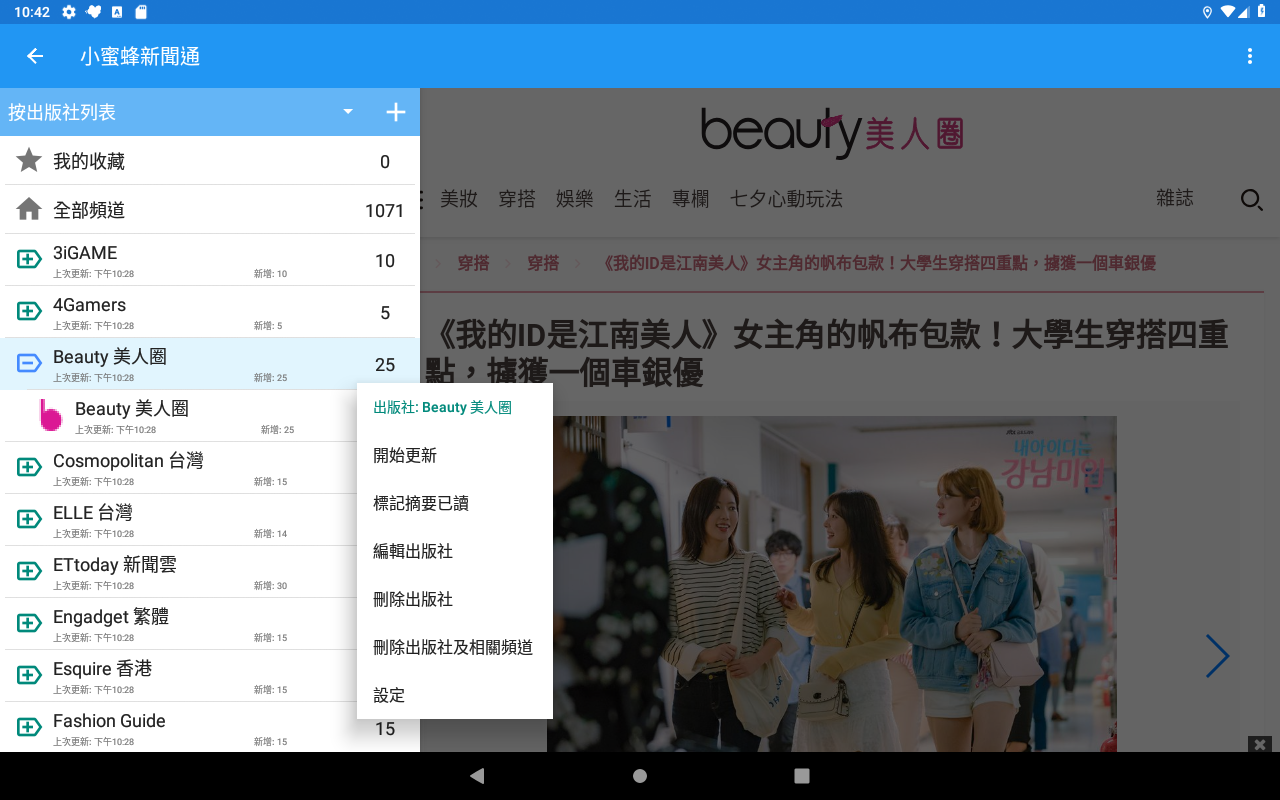Screen dimensions: 1280x800
Task: Expand the ELLE 台灣 publisher
Action: [29, 520]
